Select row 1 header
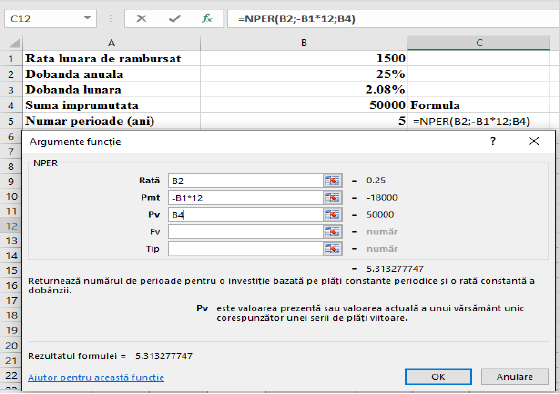 [x=11, y=58]
